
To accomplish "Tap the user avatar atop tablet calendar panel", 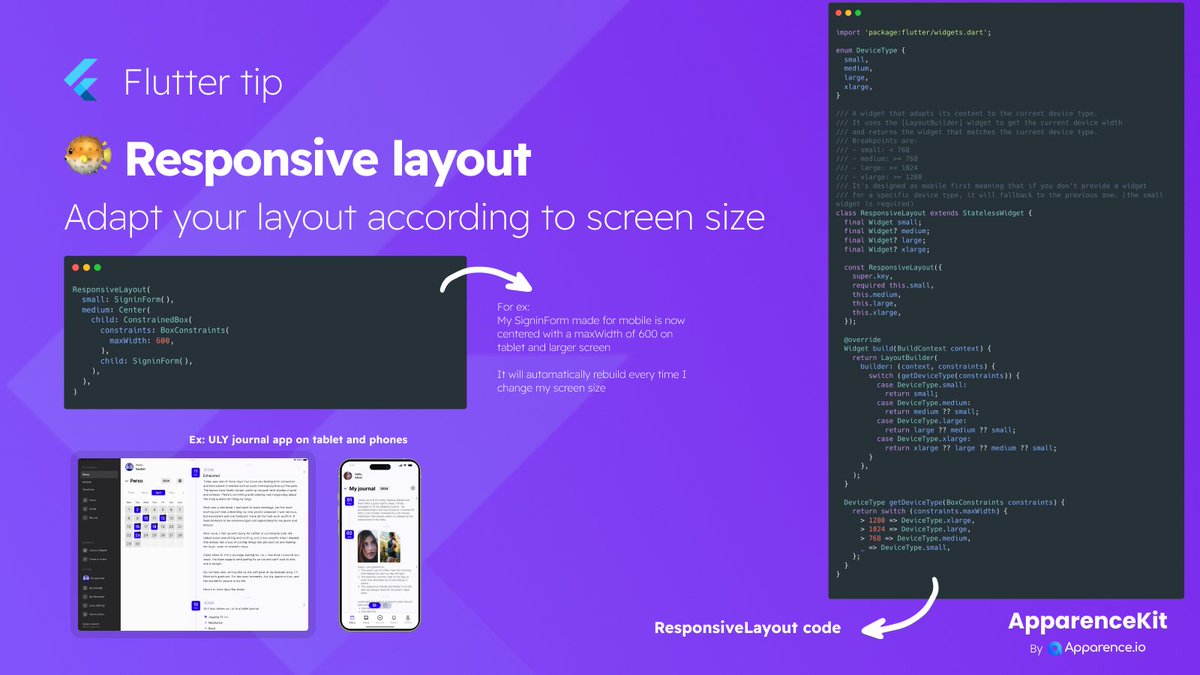I will [x=129, y=467].
